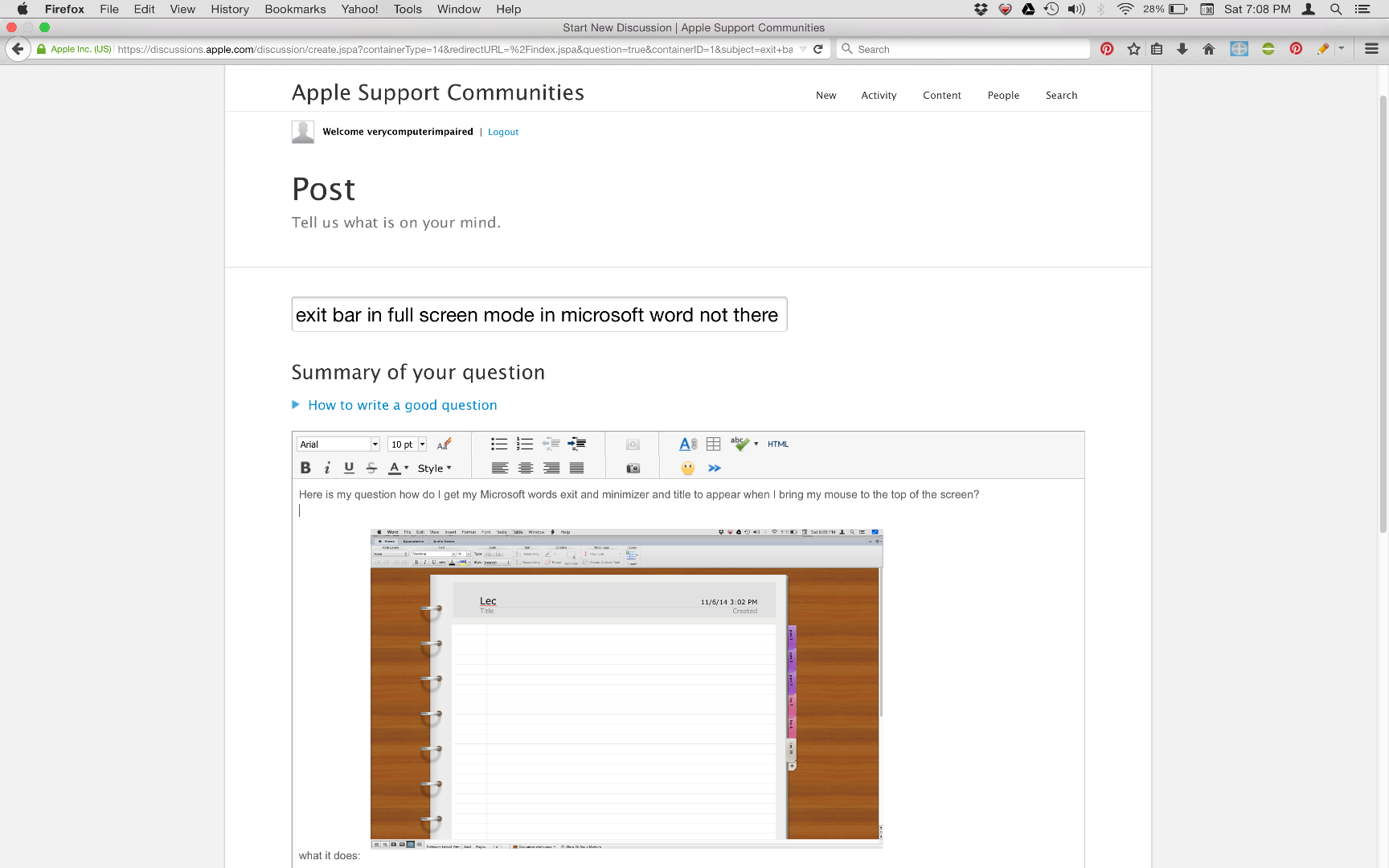The width and height of the screenshot is (1389, 868).
Task: Insert a table with the grid icon
Action: pos(713,444)
